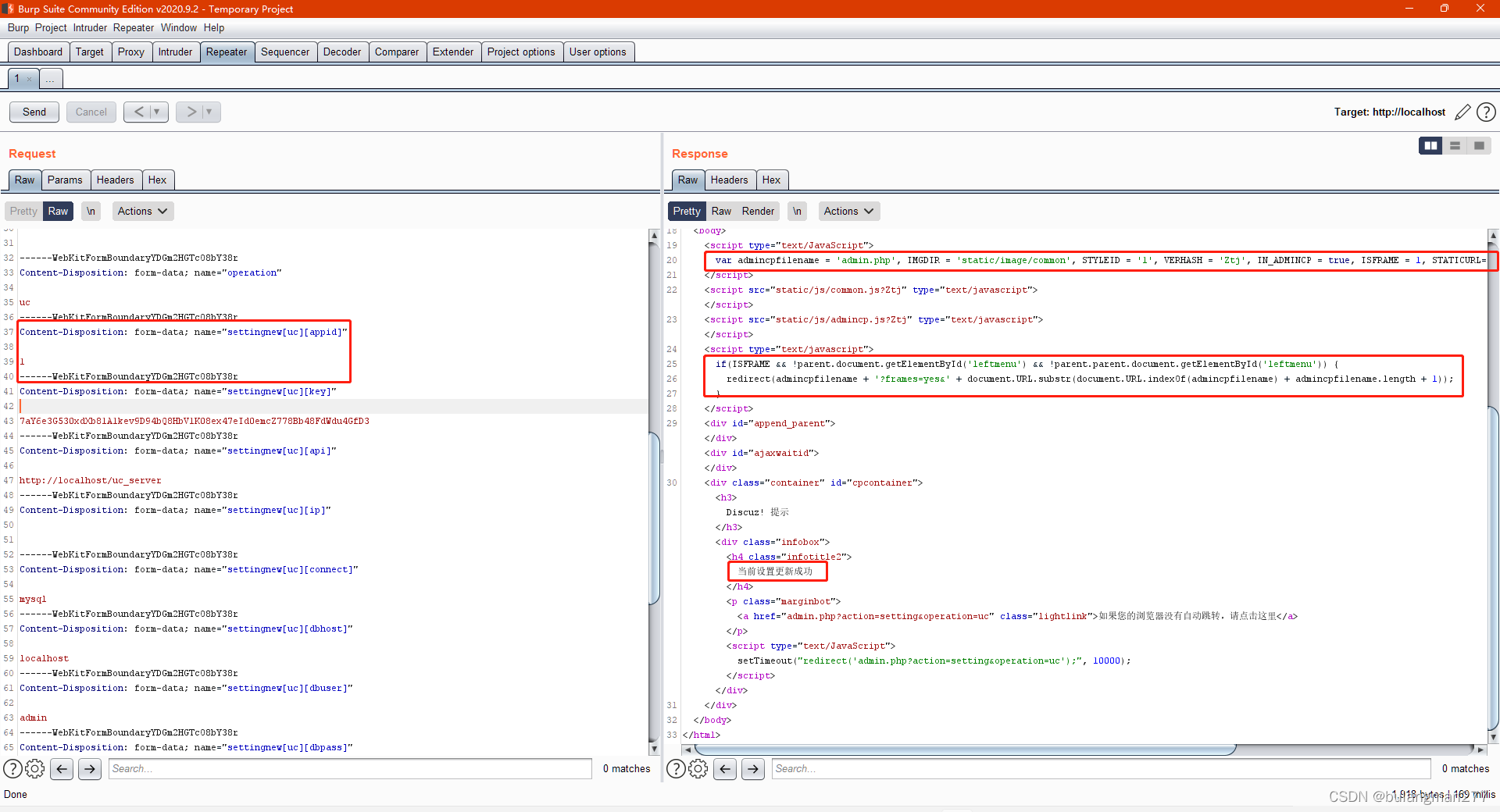Image resolution: width=1500 pixels, height=812 pixels.
Task: Click the uc key value on line 43
Action: [x=195, y=421]
